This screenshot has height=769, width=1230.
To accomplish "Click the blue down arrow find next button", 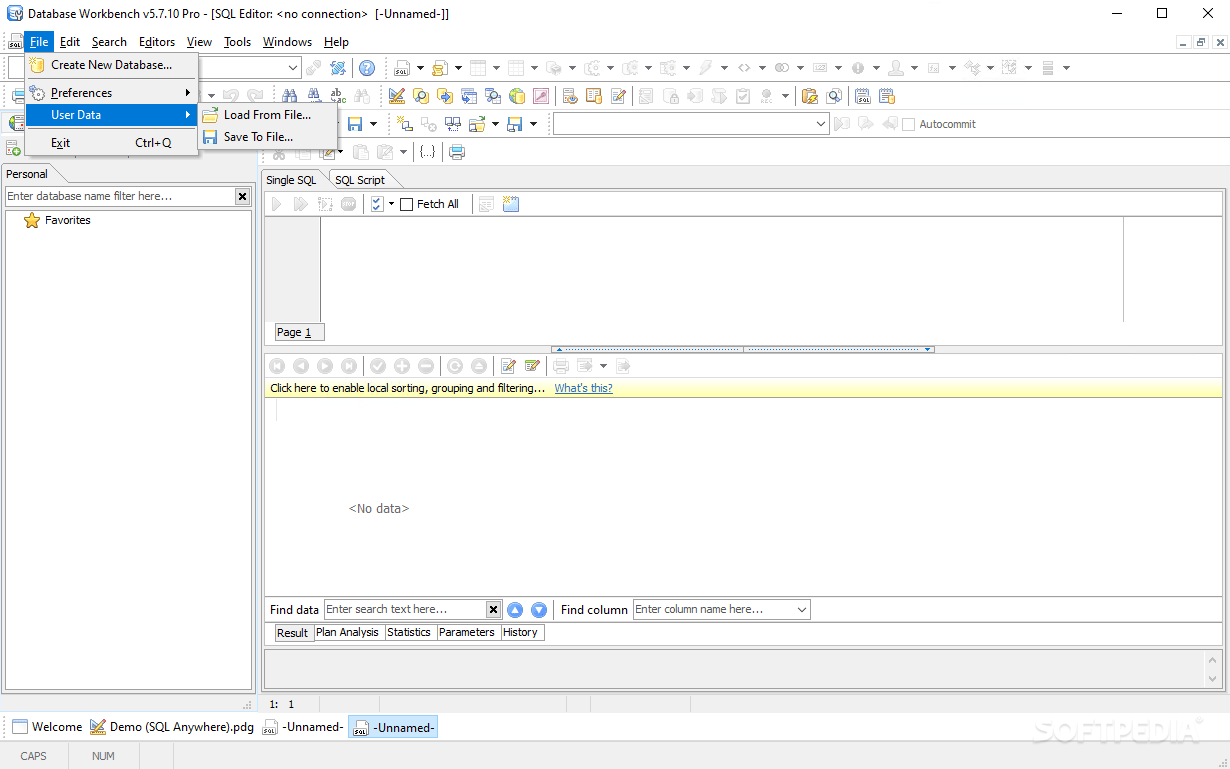I will 539,610.
